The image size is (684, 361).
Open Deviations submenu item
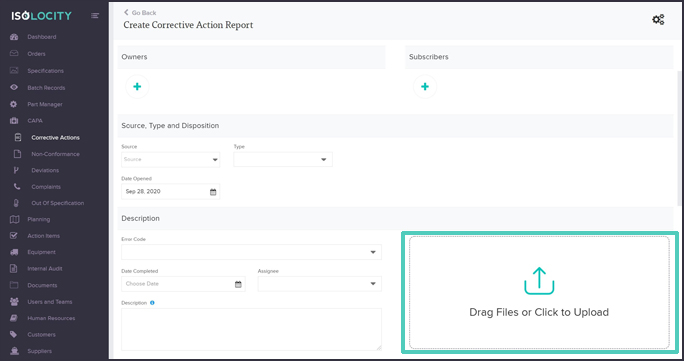pyautogui.click(x=45, y=170)
